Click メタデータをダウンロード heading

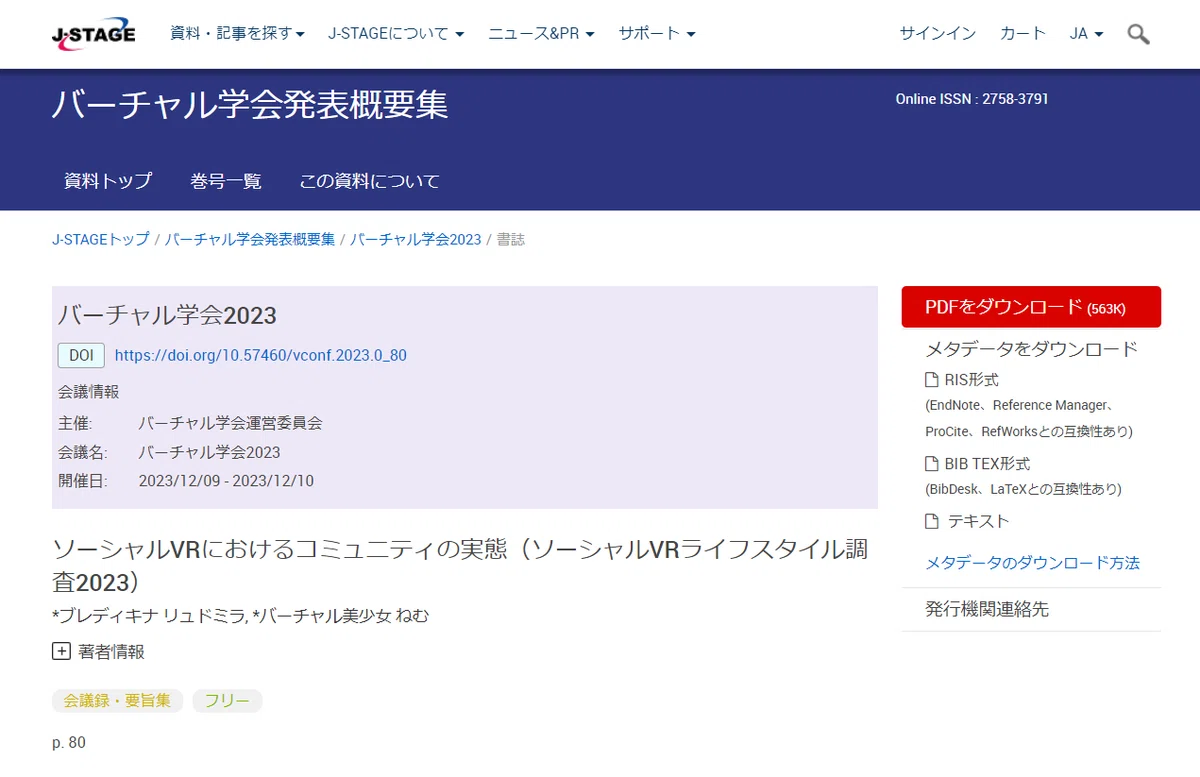1032,349
